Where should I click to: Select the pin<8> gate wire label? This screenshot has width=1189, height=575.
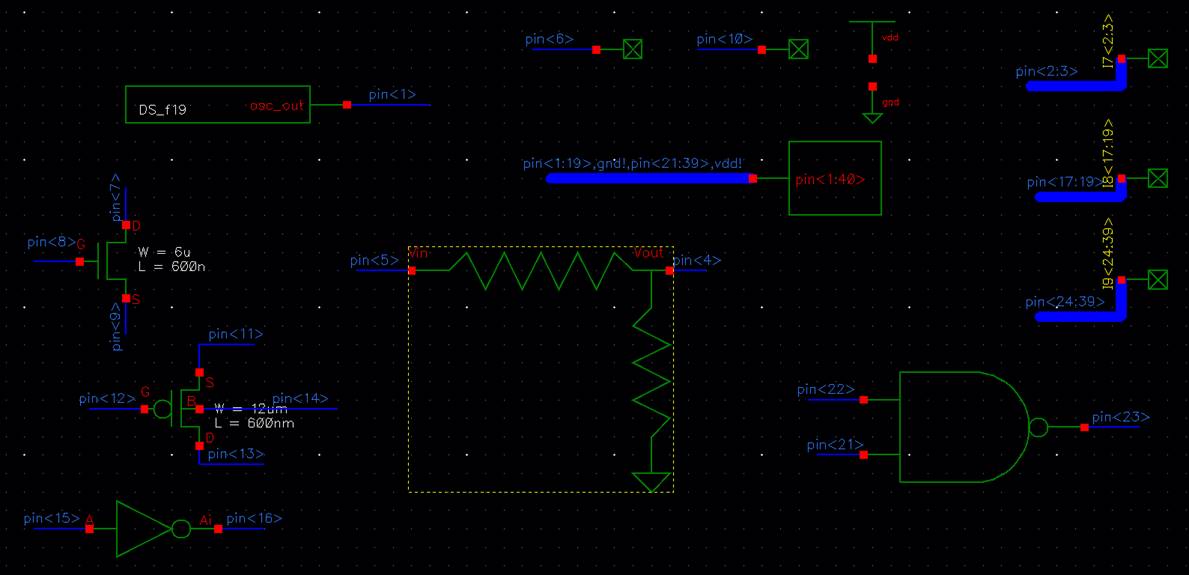coord(52,243)
